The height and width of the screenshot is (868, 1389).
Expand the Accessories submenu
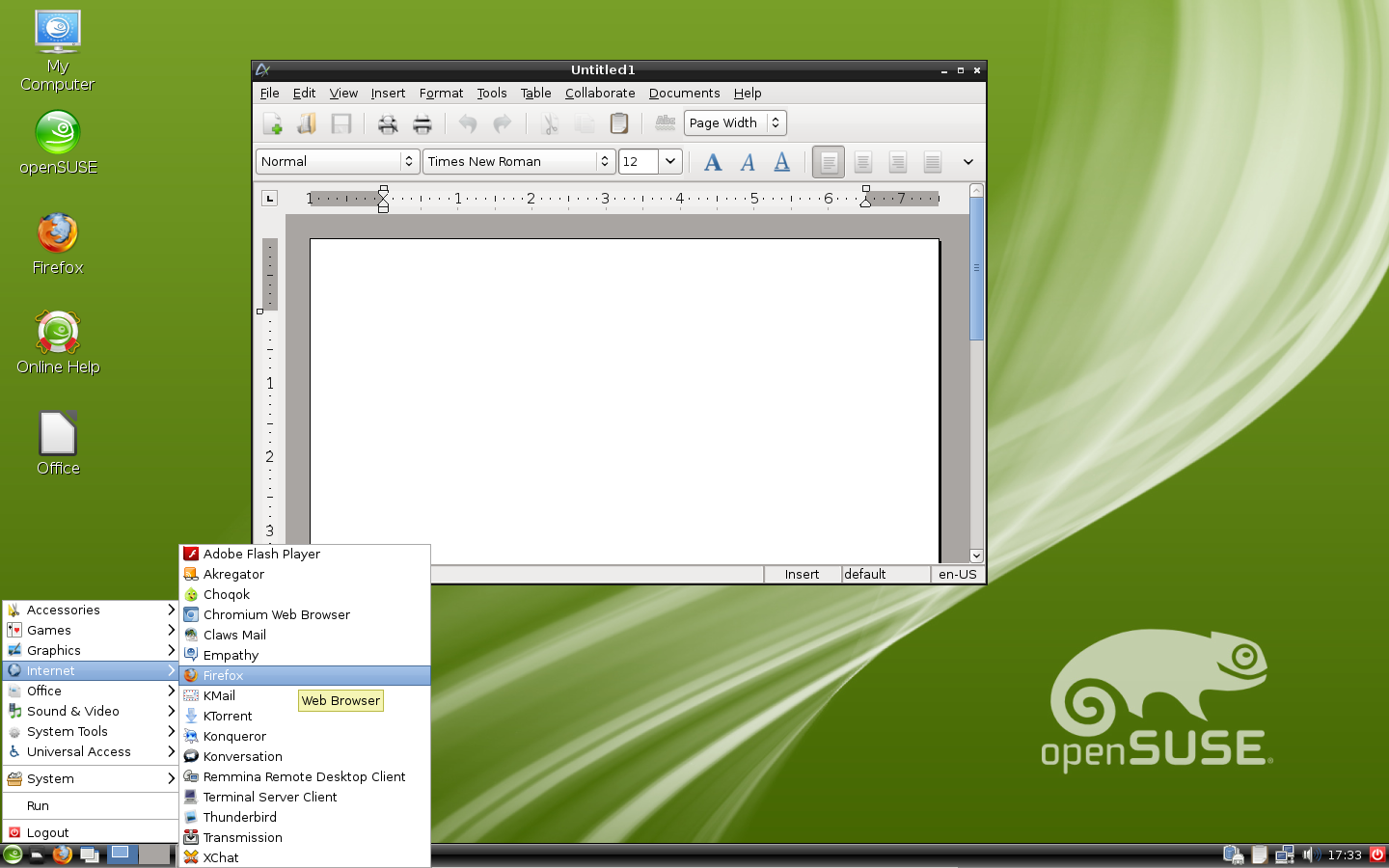(x=91, y=610)
